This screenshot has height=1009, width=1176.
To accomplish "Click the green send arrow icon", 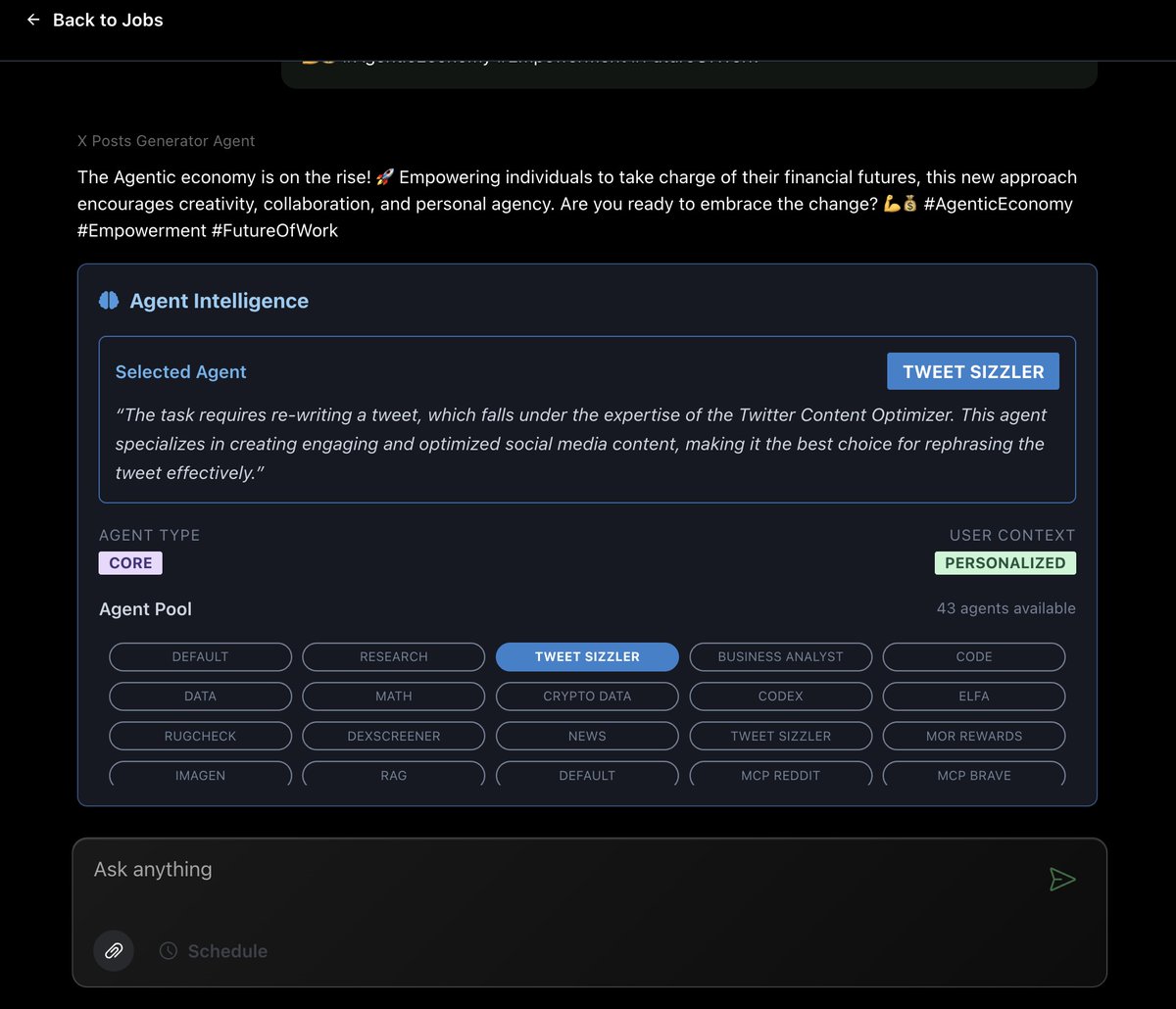I will click(1062, 879).
